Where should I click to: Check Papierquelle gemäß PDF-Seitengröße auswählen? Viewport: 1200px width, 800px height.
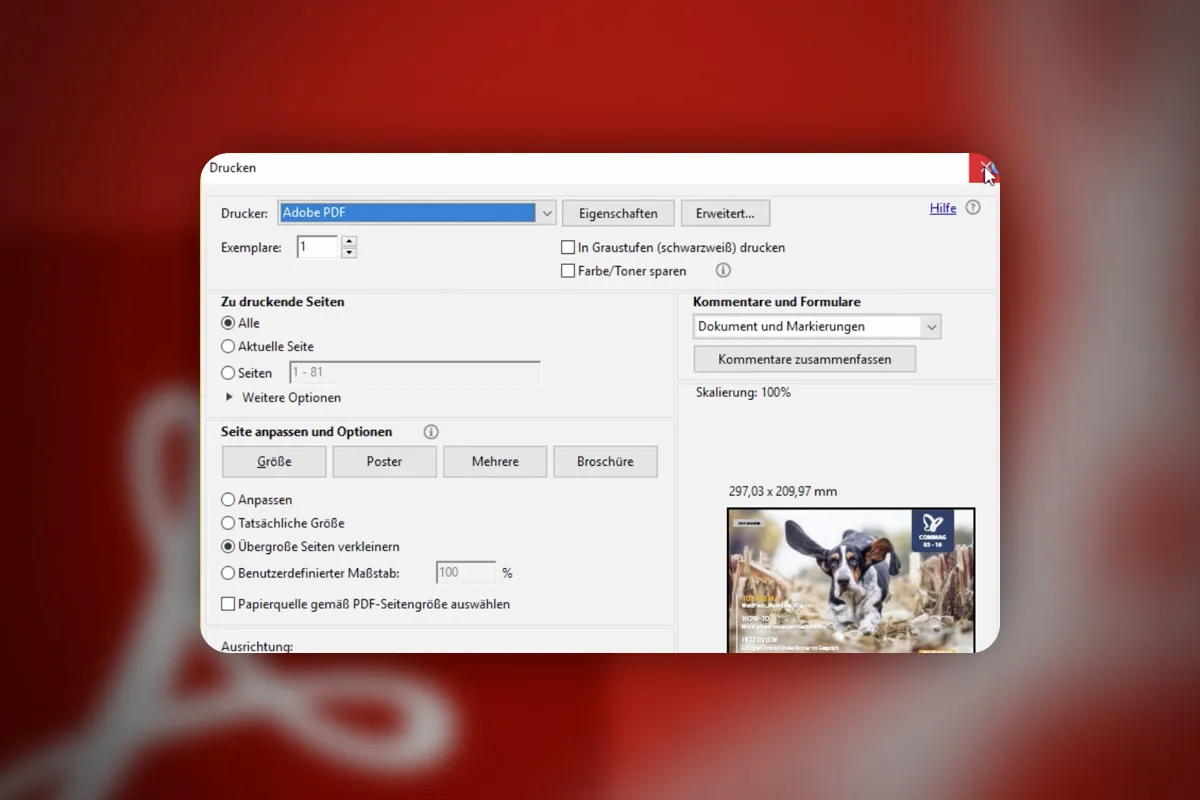point(228,604)
